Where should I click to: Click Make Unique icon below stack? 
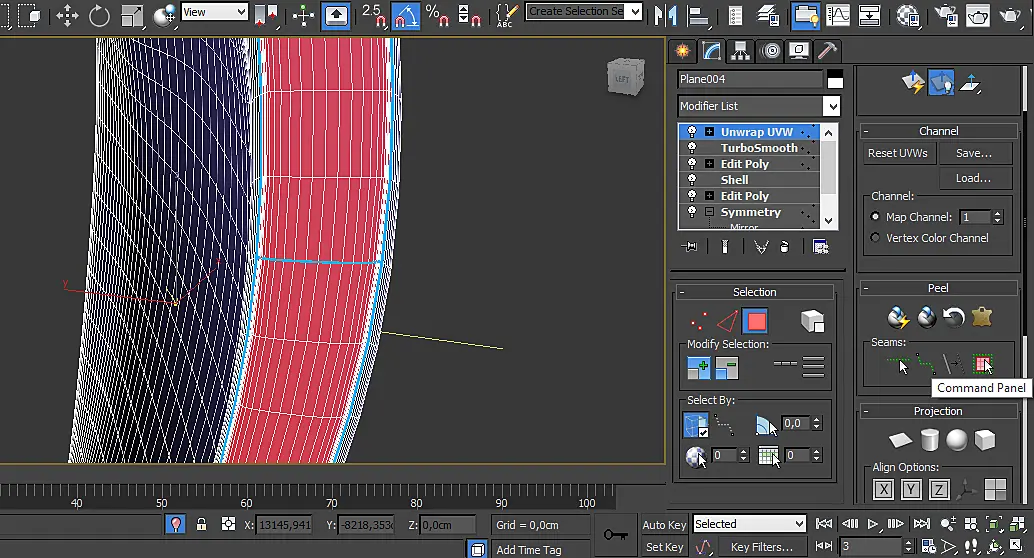[761, 247]
